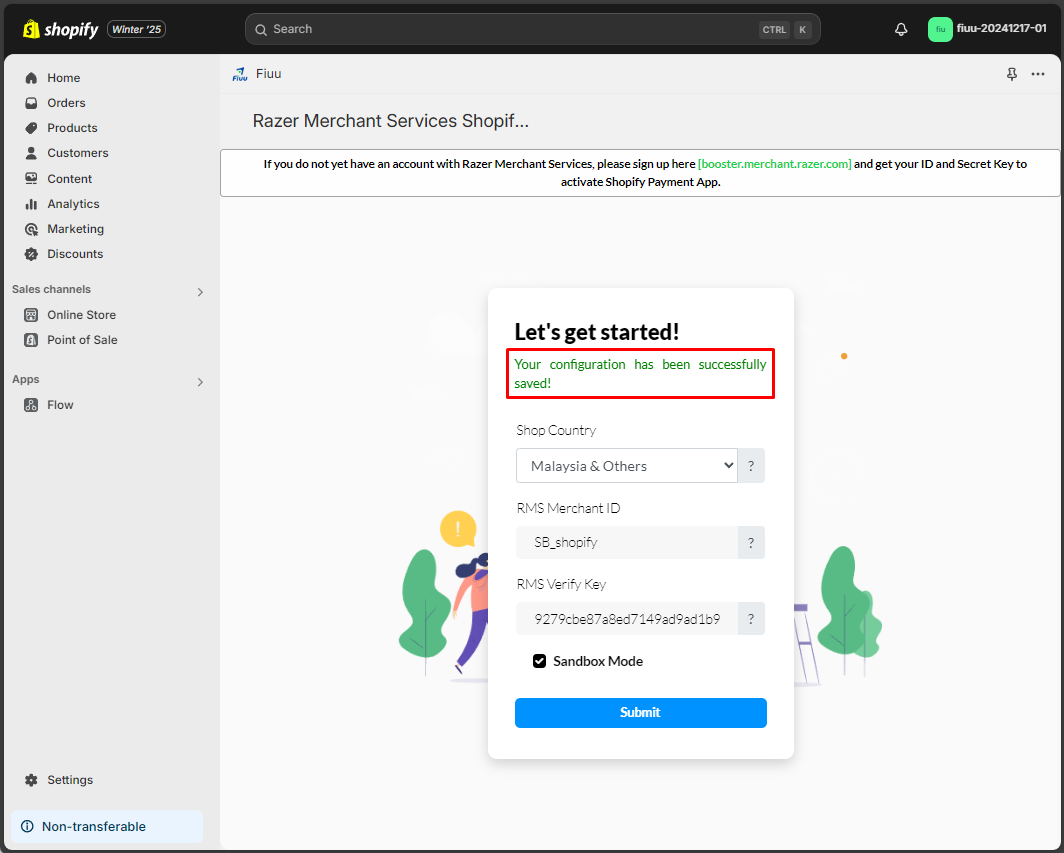Click the Discounts badge icon
Image resolution: width=1064 pixels, height=853 pixels.
31,254
